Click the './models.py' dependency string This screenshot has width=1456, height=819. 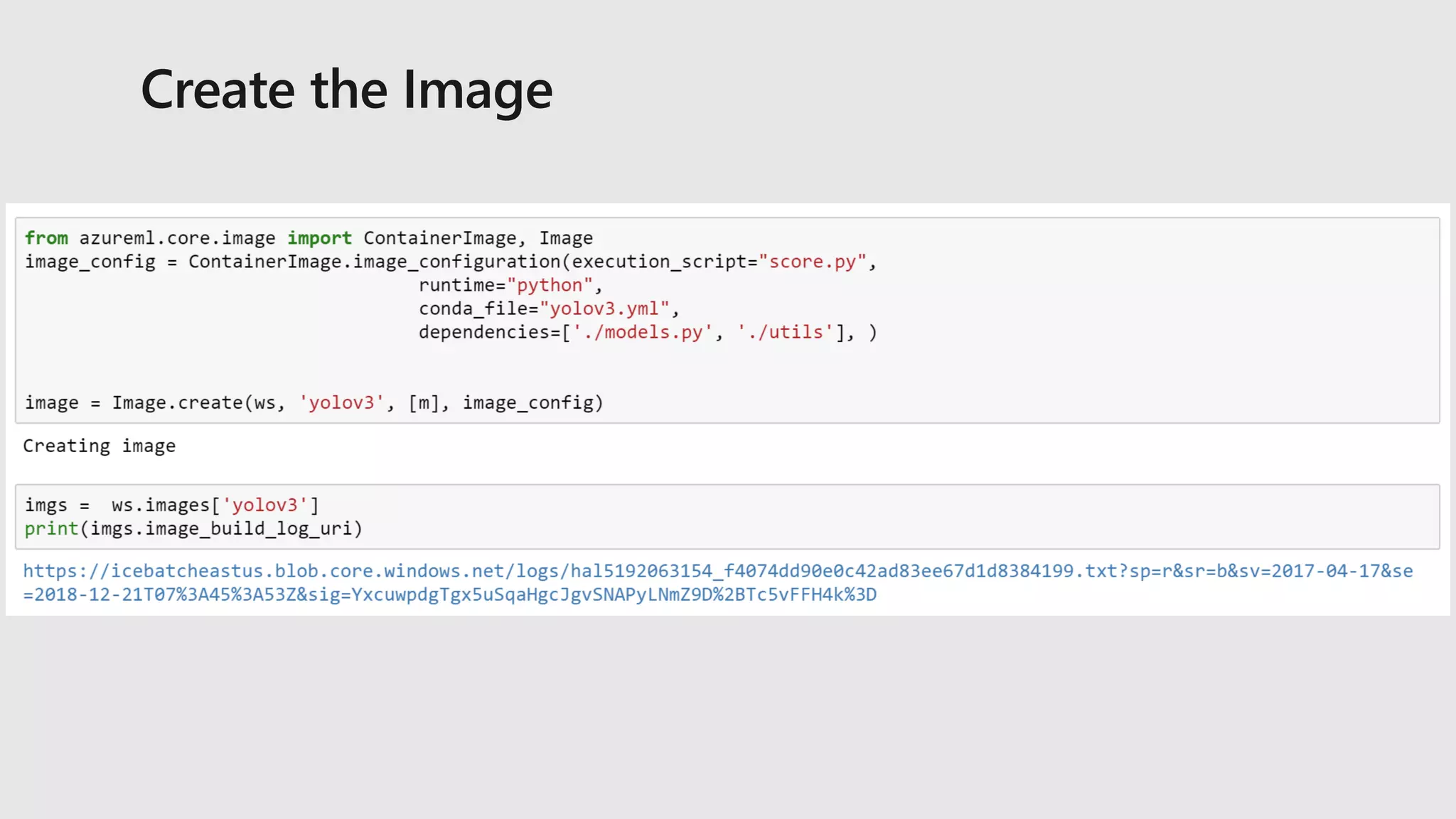pos(643,332)
